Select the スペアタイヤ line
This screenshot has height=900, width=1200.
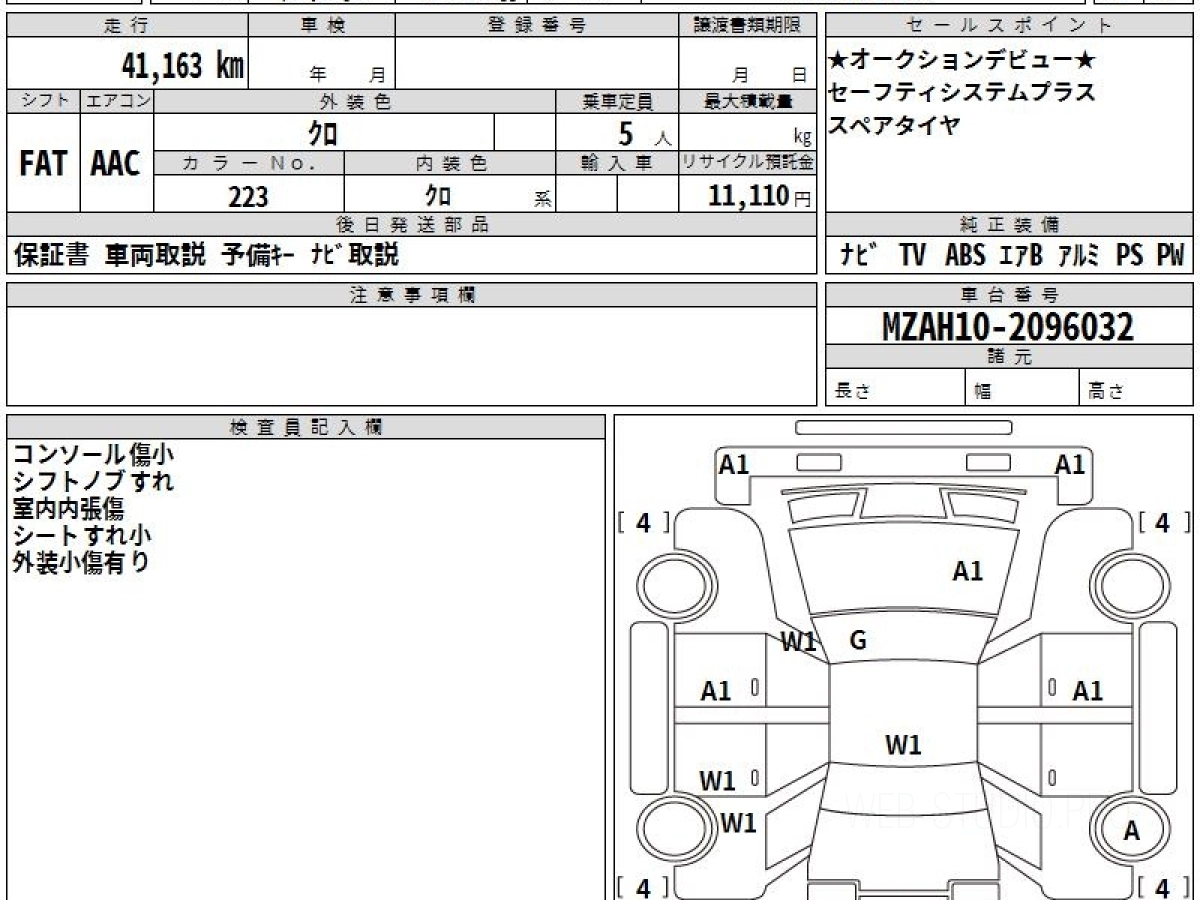pos(895,125)
